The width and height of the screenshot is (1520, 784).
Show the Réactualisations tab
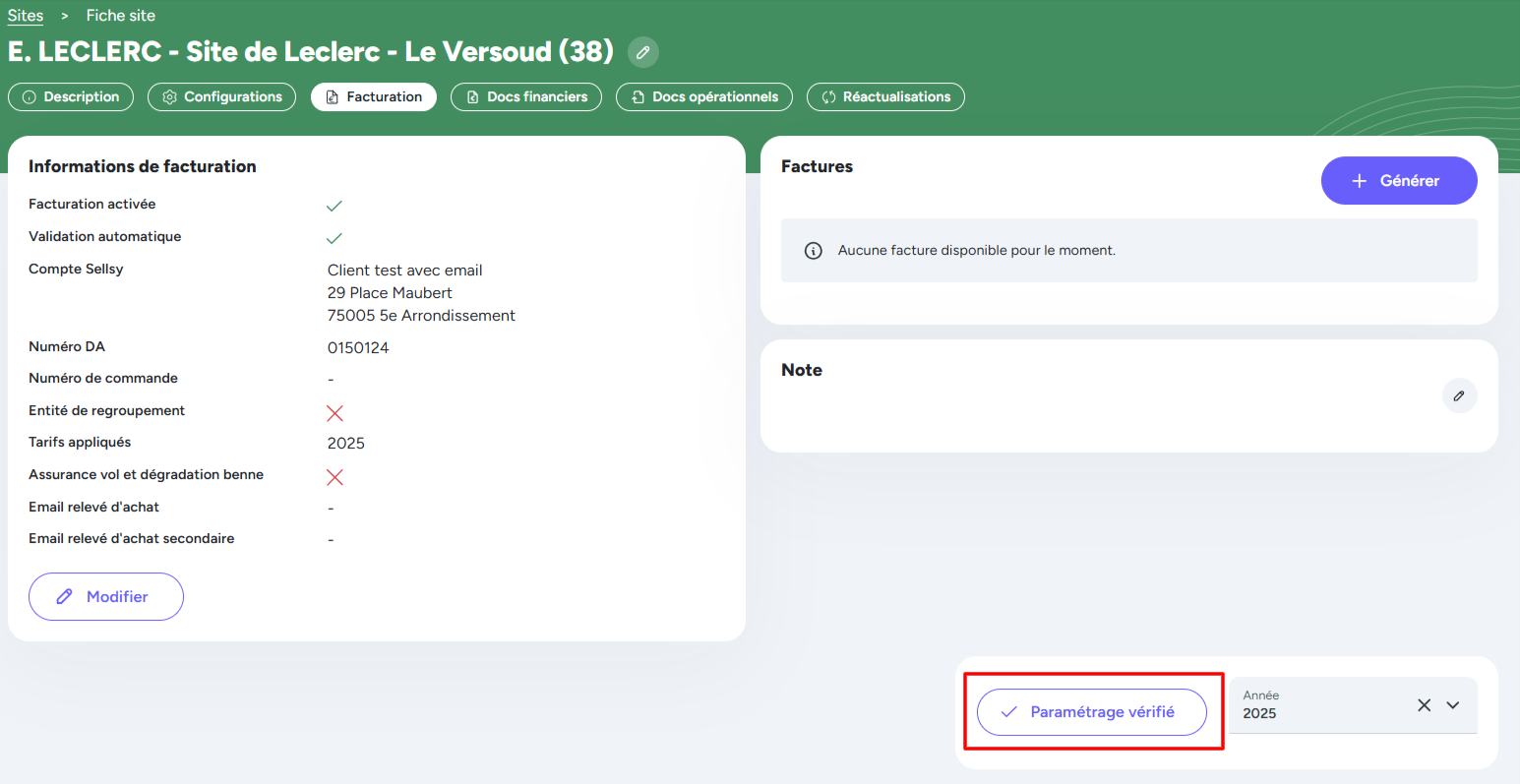pos(885,97)
